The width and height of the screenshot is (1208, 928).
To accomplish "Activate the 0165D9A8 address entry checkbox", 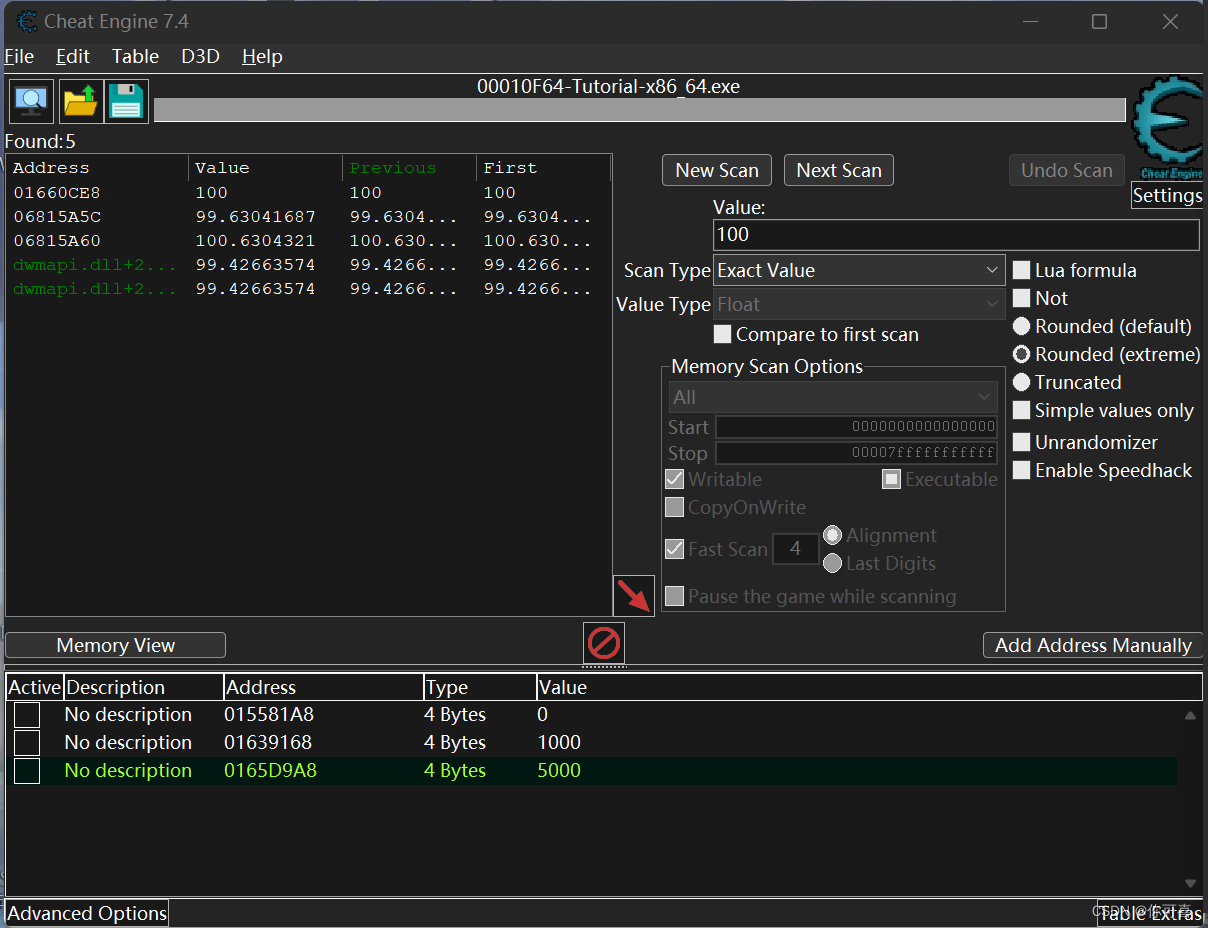I will click(x=27, y=771).
